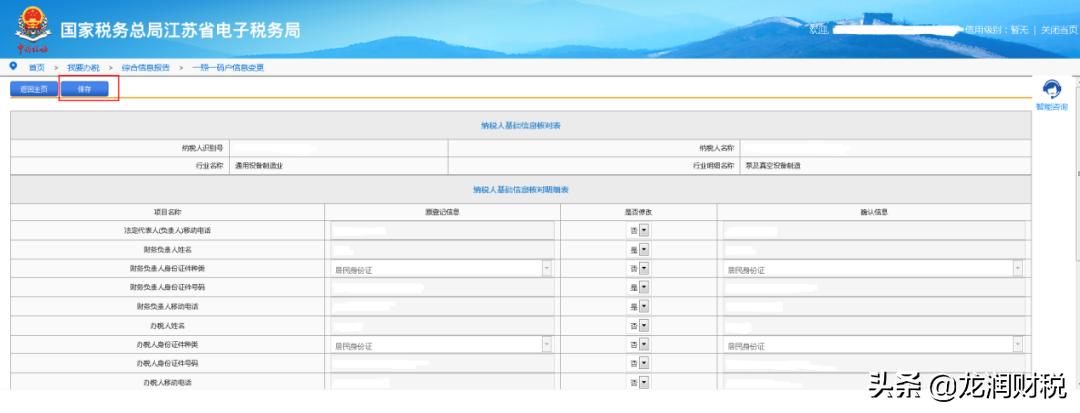Click the 原登记信息 column header

click(442, 213)
